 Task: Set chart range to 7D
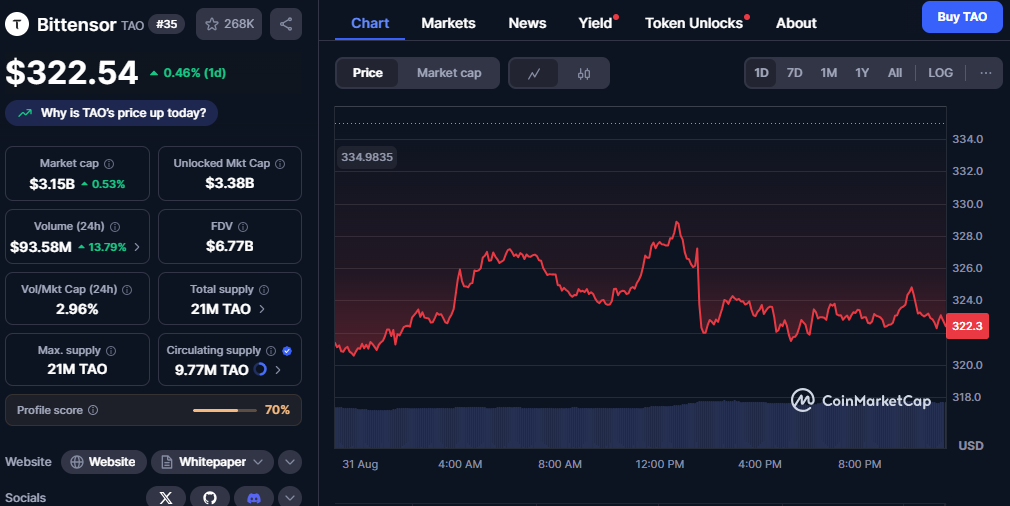pyautogui.click(x=795, y=73)
